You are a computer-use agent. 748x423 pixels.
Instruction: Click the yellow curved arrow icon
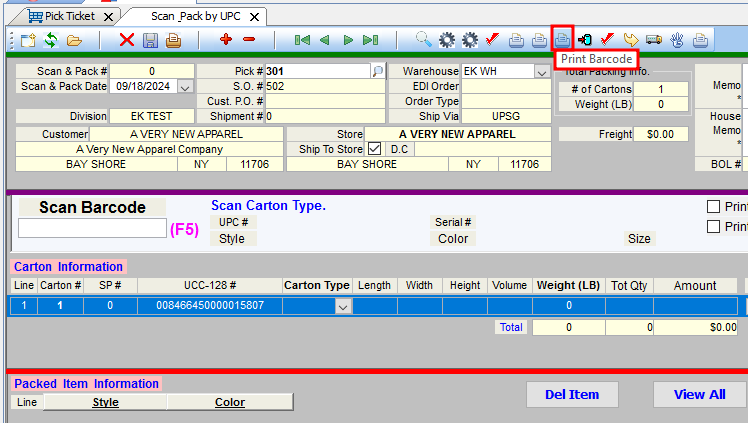click(x=631, y=40)
